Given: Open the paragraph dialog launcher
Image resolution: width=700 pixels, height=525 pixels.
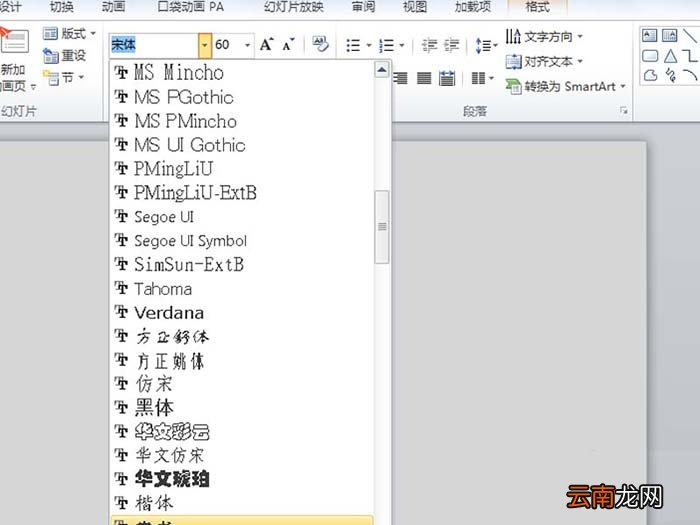Looking at the screenshot, I should click(624, 111).
